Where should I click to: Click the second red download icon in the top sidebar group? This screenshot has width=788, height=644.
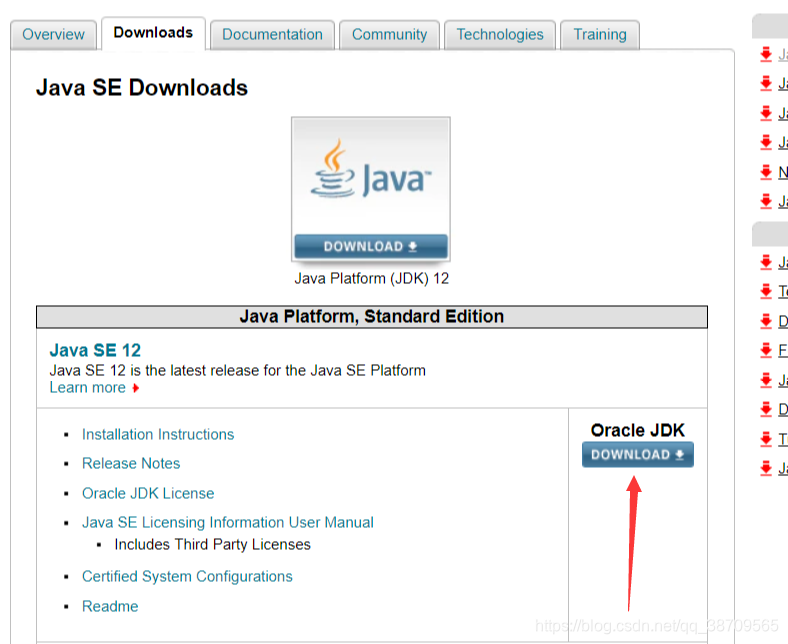coord(766,83)
